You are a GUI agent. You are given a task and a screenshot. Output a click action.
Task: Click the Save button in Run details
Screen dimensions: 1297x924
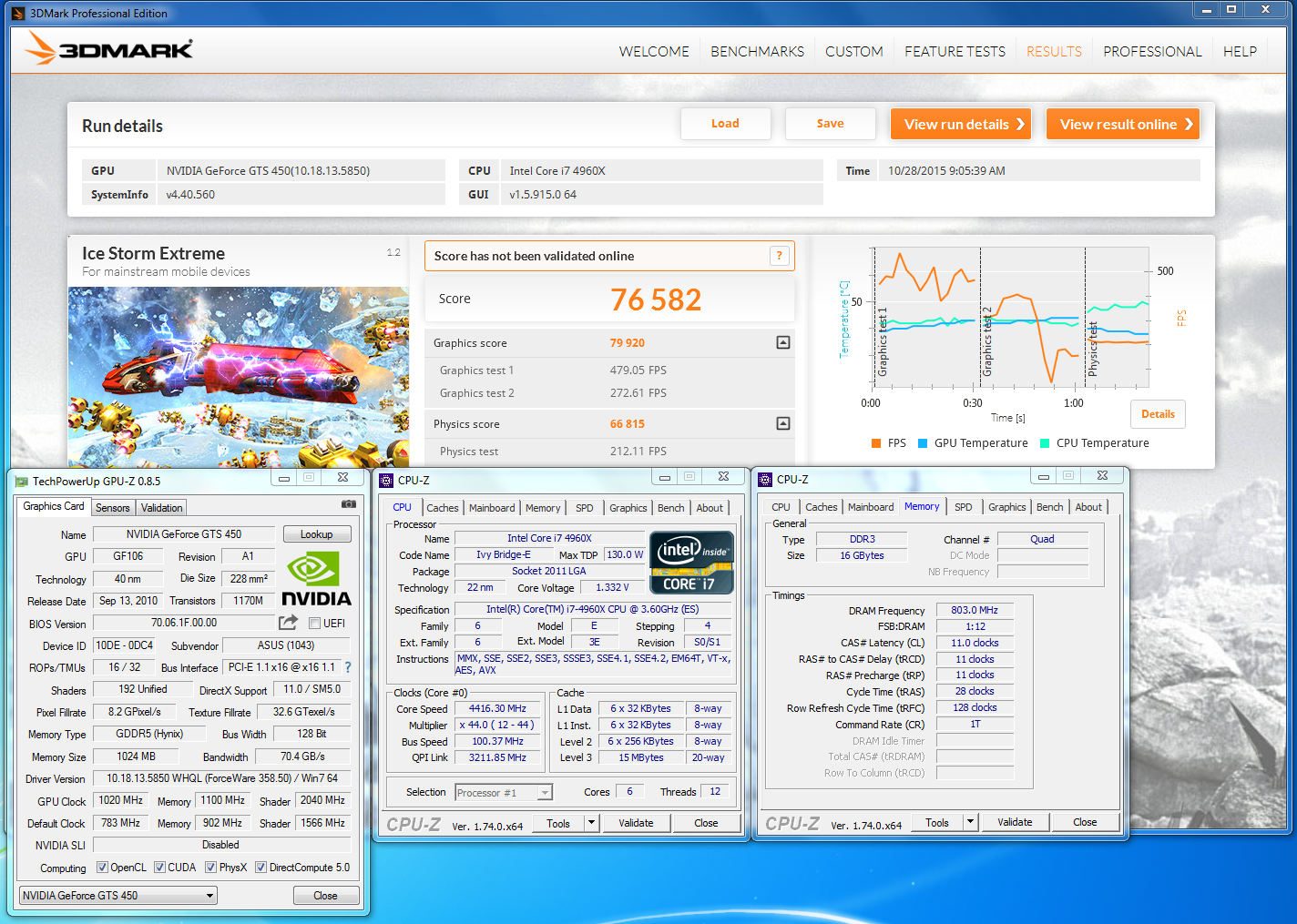(x=831, y=124)
